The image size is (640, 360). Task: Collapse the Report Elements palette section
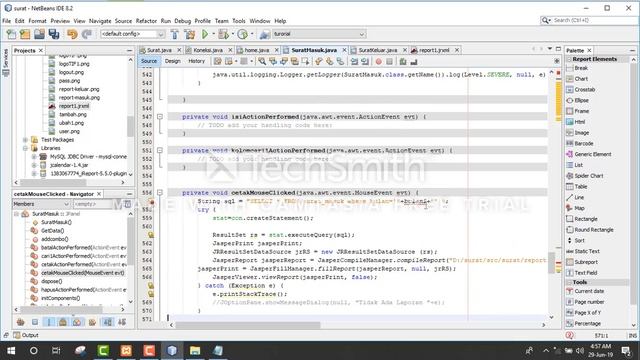pos(569,59)
